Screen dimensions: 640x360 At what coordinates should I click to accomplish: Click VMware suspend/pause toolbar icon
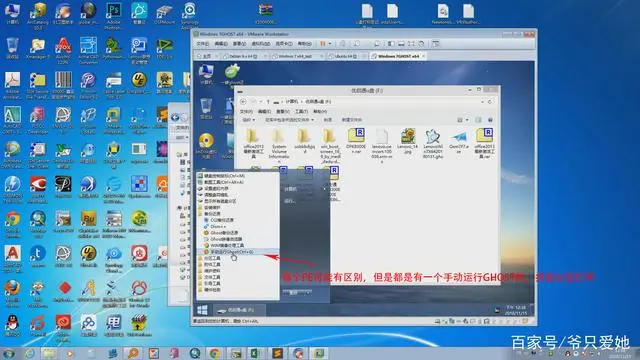322,44
